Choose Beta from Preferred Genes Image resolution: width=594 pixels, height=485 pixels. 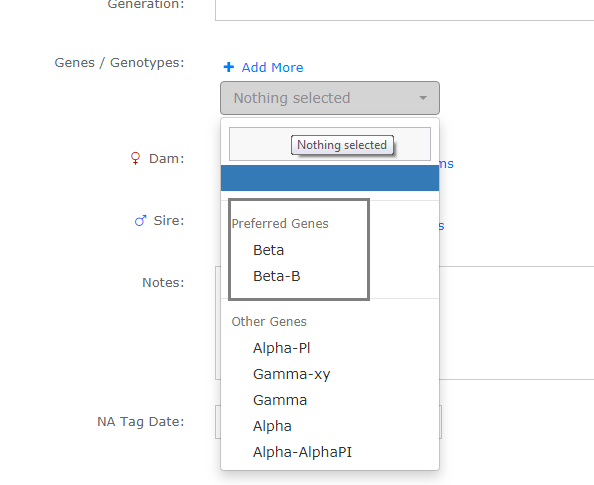(x=269, y=250)
